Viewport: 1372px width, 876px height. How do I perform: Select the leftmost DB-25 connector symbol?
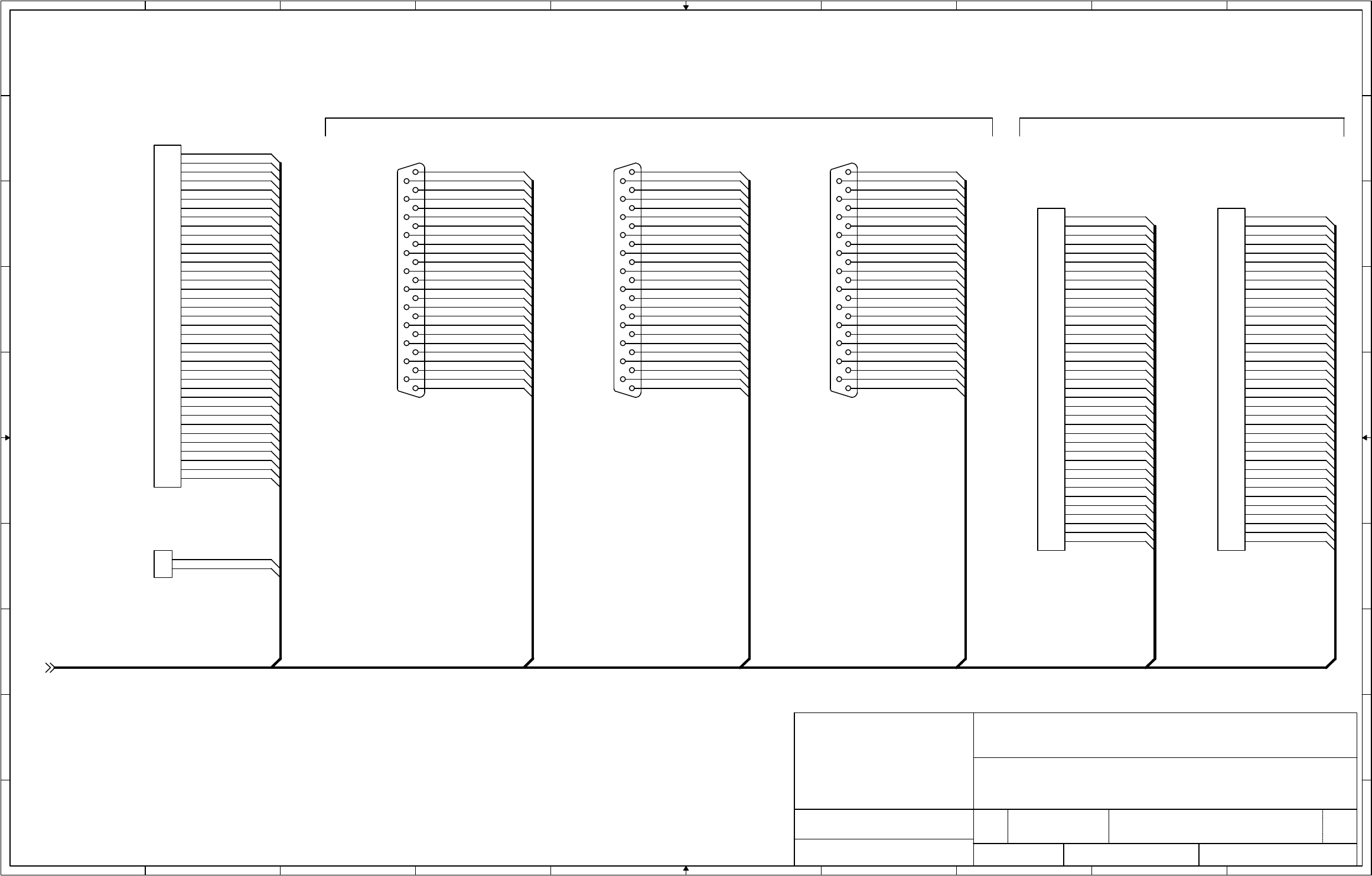(x=411, y=280)
